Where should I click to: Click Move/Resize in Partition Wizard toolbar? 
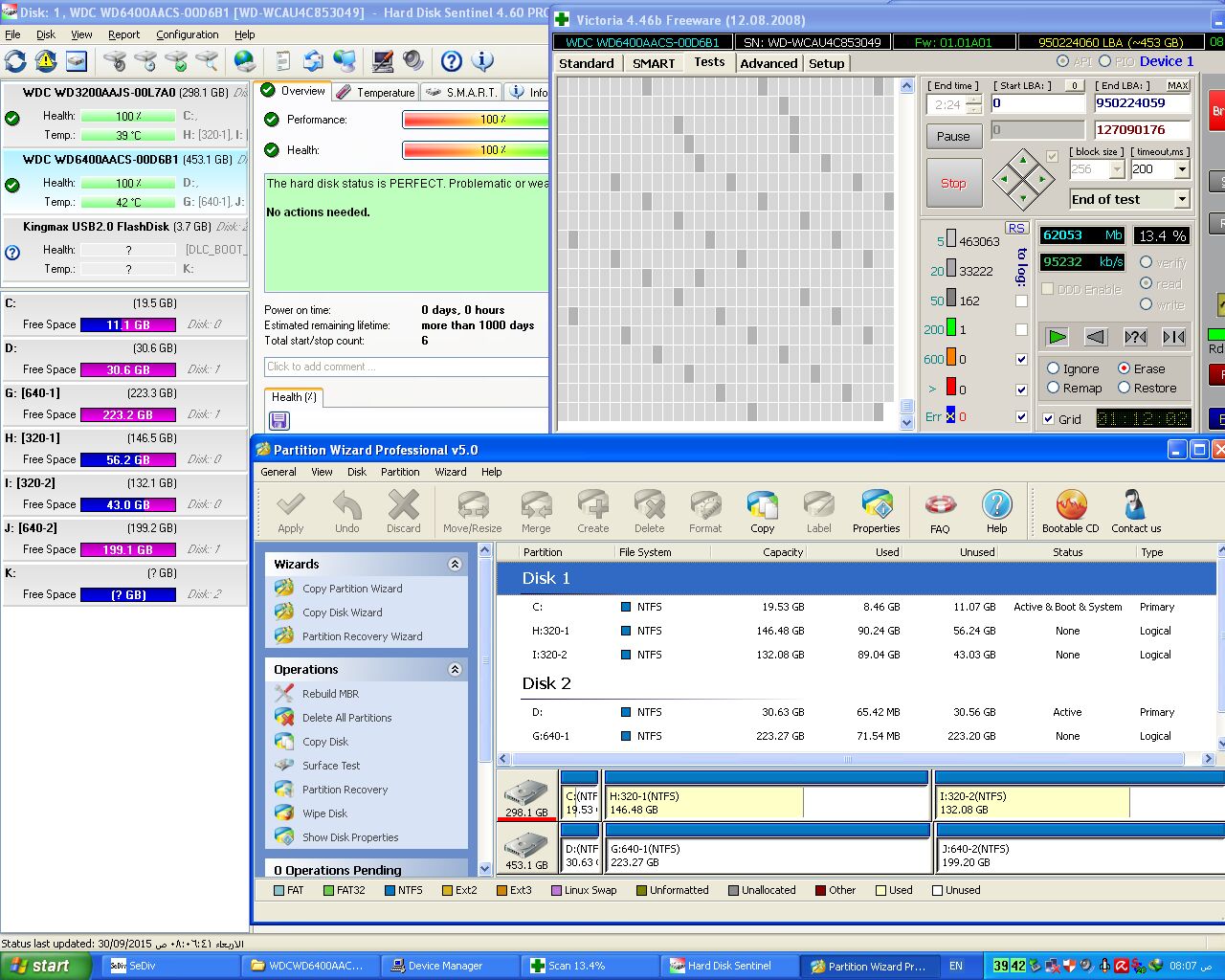[473, 512]
